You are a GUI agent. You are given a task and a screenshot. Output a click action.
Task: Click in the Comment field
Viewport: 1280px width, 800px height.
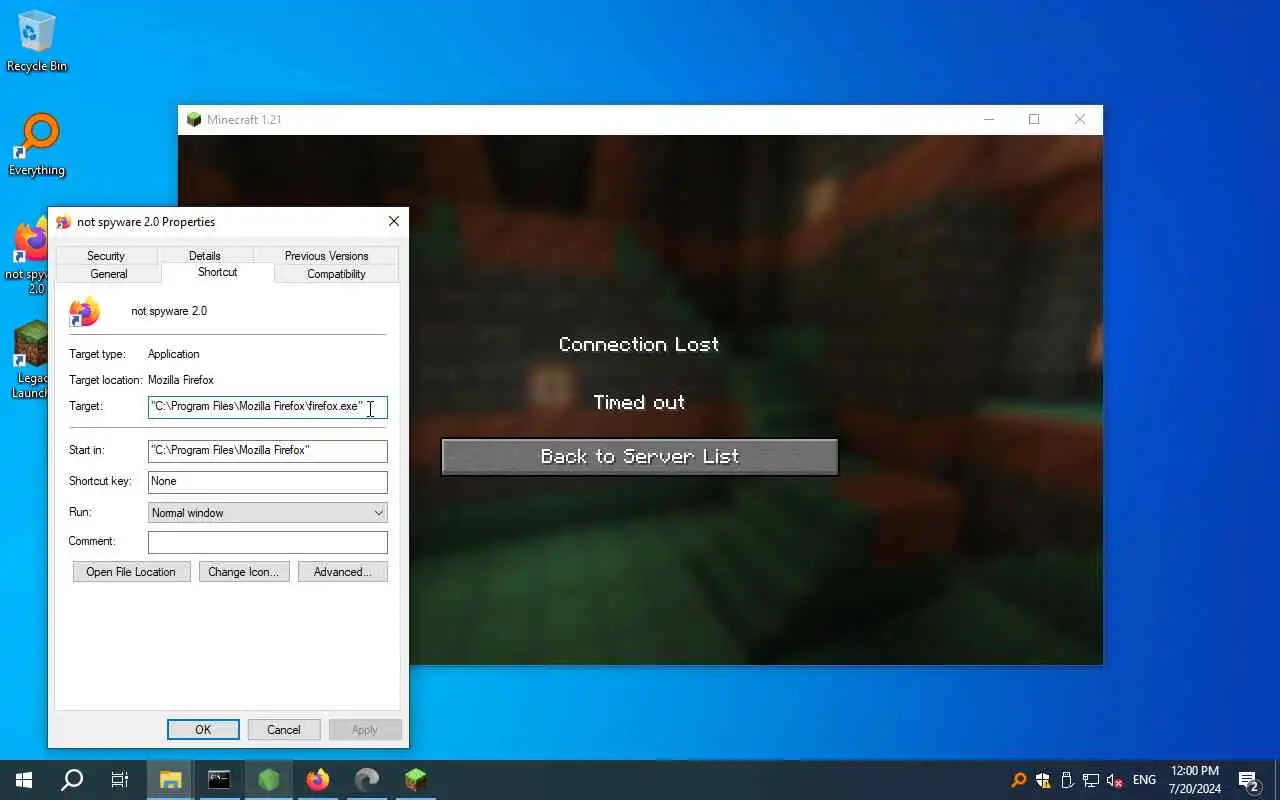pos(267,542)
